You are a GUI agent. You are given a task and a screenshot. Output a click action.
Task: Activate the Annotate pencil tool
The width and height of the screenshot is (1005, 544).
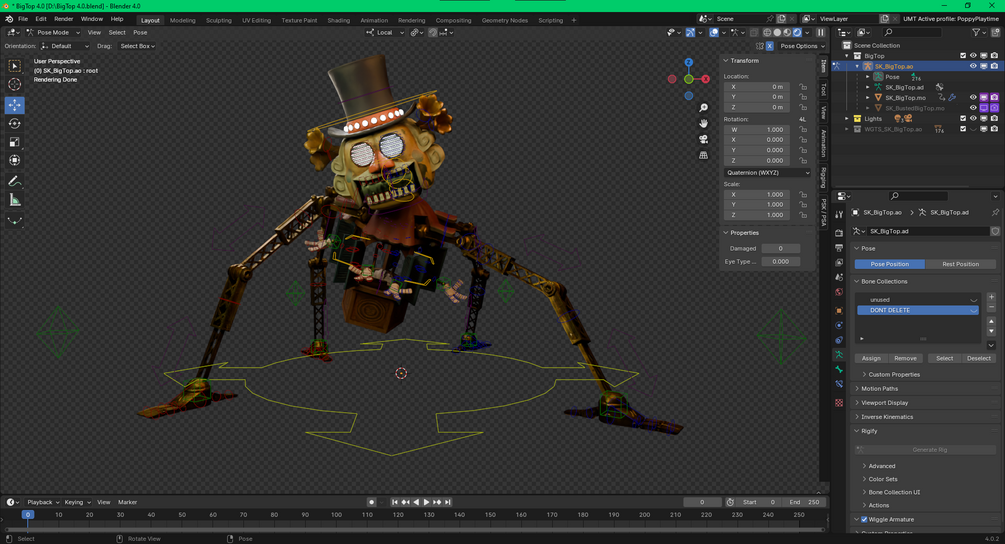15,181
